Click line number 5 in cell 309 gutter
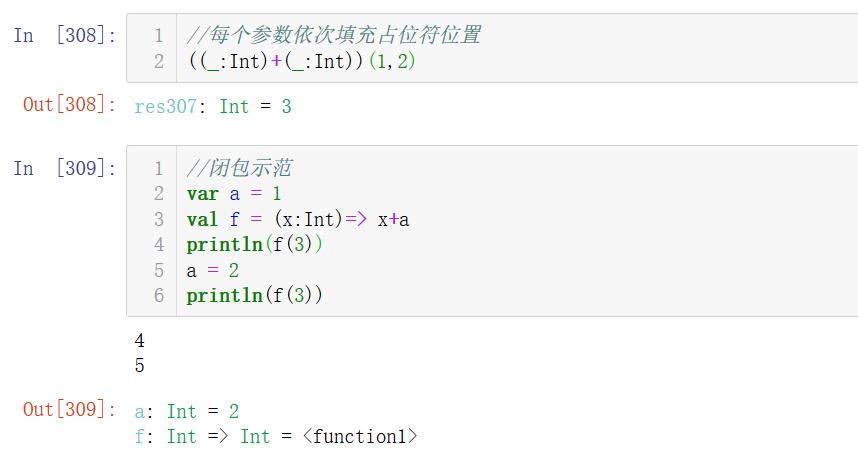 (x=159, y=270)
